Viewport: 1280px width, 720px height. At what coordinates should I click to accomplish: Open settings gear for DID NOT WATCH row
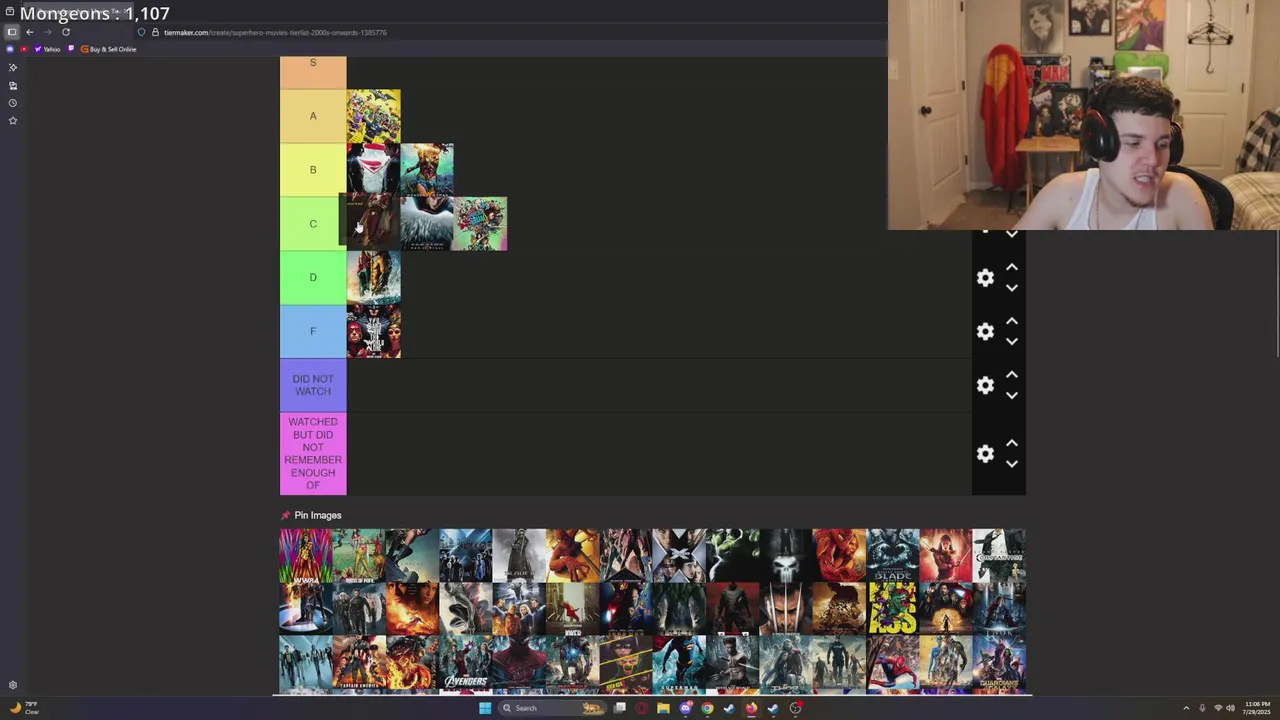(x=985, y=386)
